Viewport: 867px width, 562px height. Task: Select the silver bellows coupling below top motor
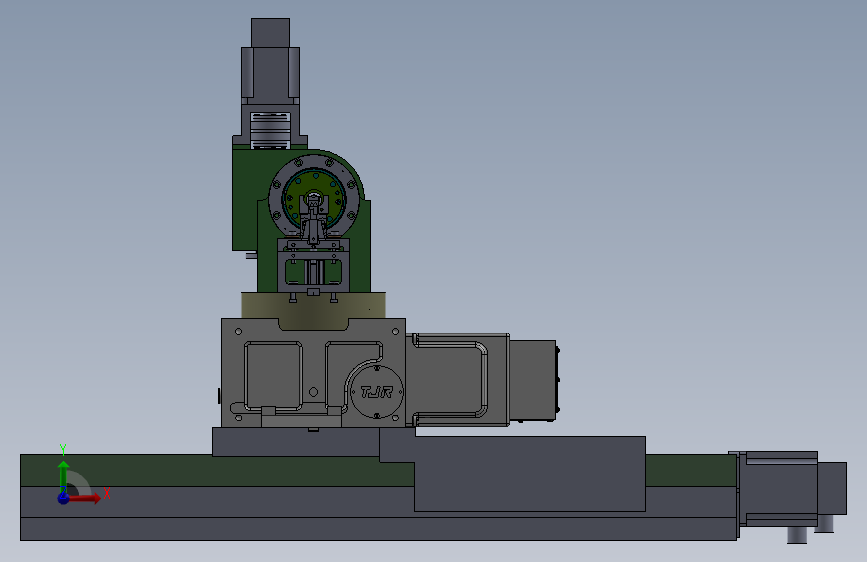click(270, 131)
